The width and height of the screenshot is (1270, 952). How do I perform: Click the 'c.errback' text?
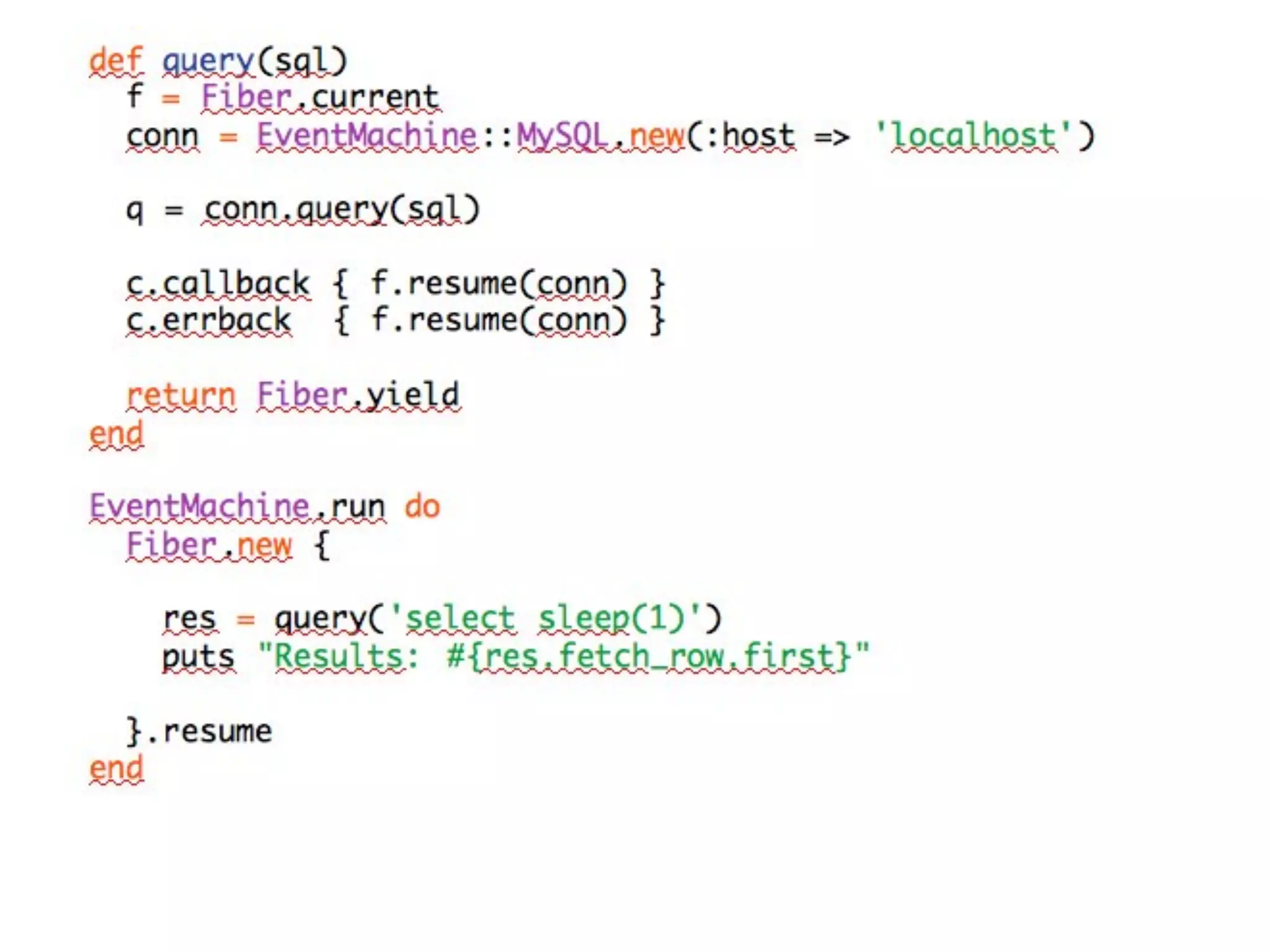pos(208,321)
